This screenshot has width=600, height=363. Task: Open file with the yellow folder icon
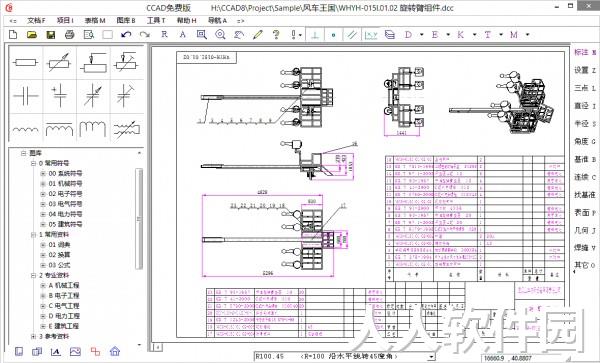pos(32,35)
